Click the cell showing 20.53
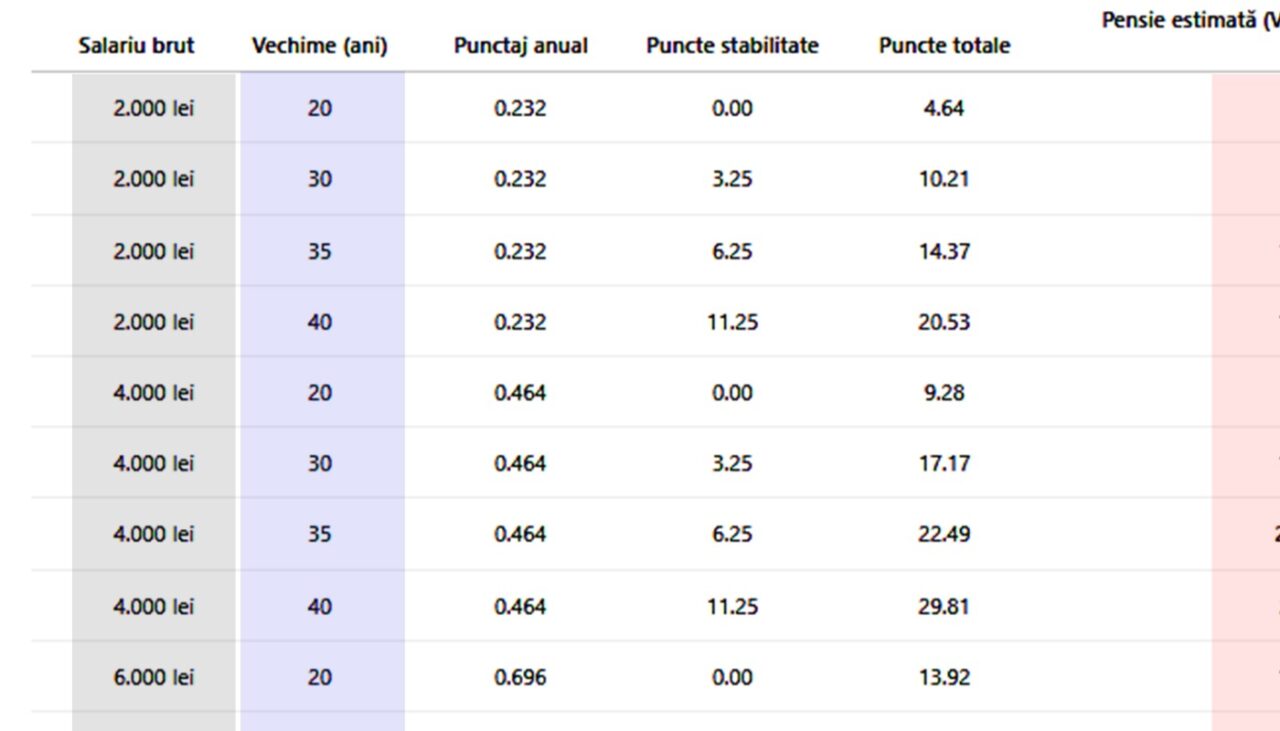The height and width of the screenshot is (731, 1280). pyautogui.click(x=944, y=322)
